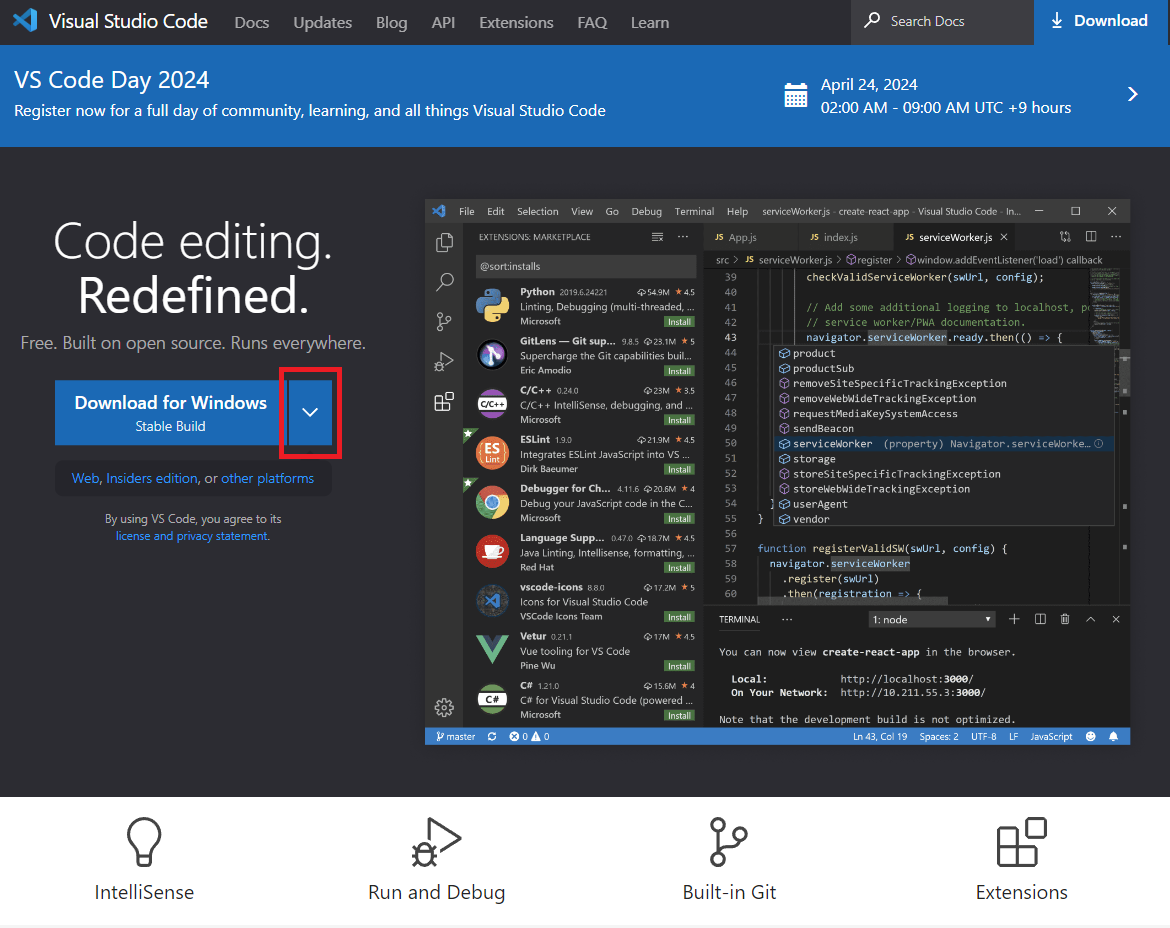Follow the Insiders edition link
This screenshot has width=1170, height=928.
[152, 478]
